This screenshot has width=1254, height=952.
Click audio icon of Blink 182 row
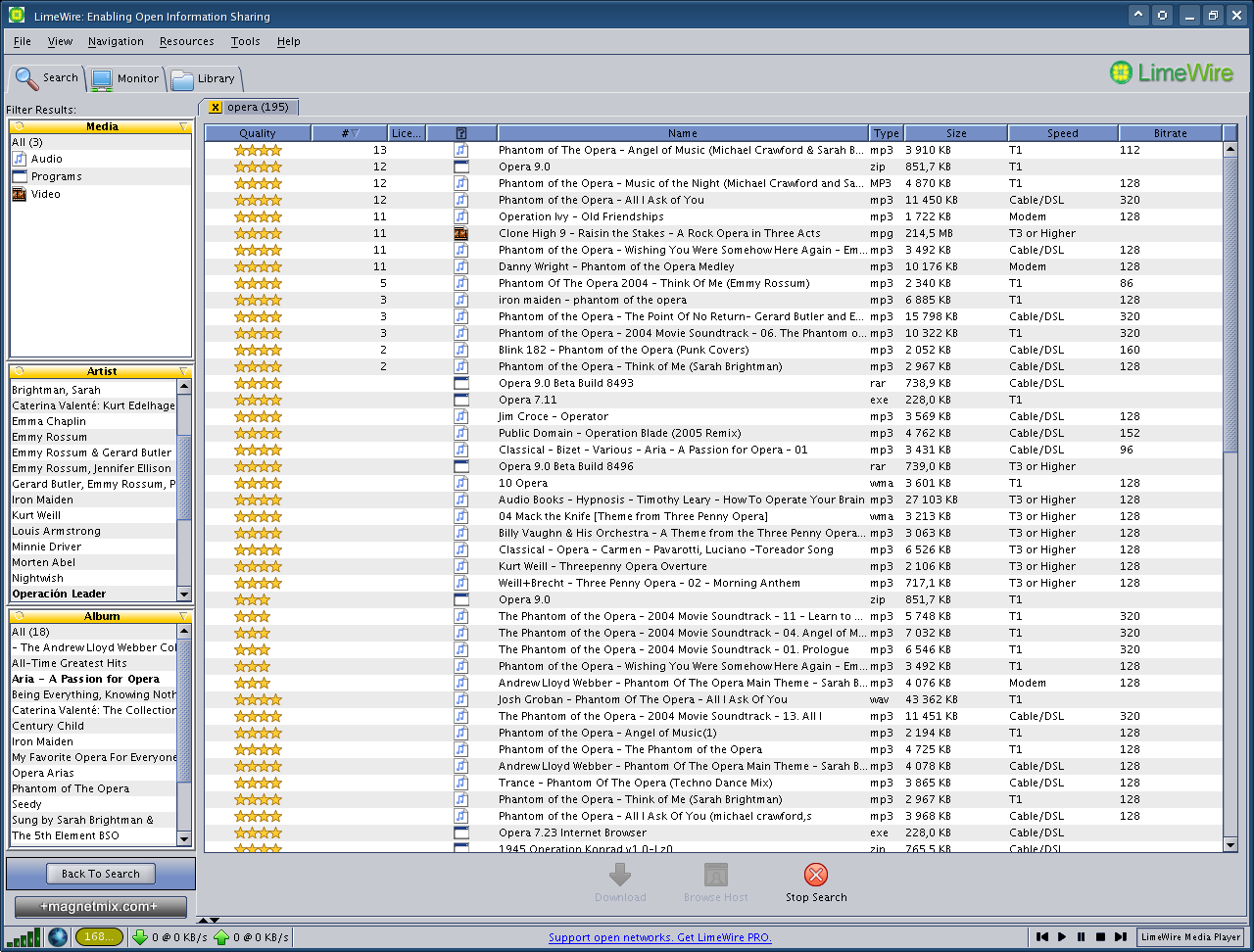tap(461, 350)
